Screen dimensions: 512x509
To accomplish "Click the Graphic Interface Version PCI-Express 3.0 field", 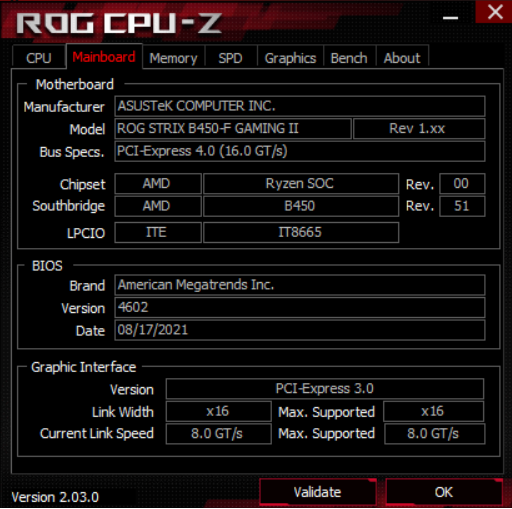I will pos(325,389).
